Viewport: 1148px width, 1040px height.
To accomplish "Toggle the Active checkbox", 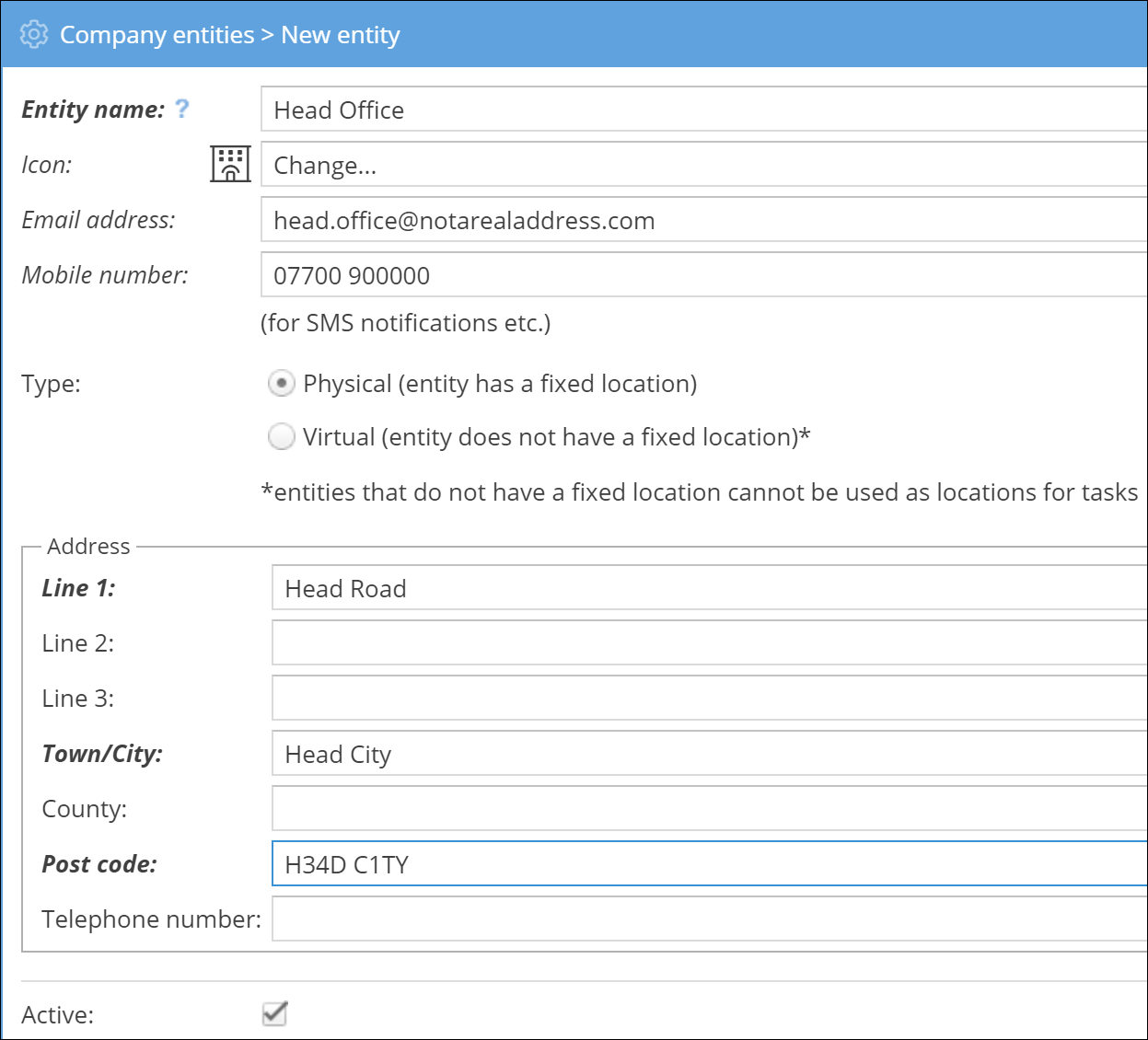I will [274, 1013].
